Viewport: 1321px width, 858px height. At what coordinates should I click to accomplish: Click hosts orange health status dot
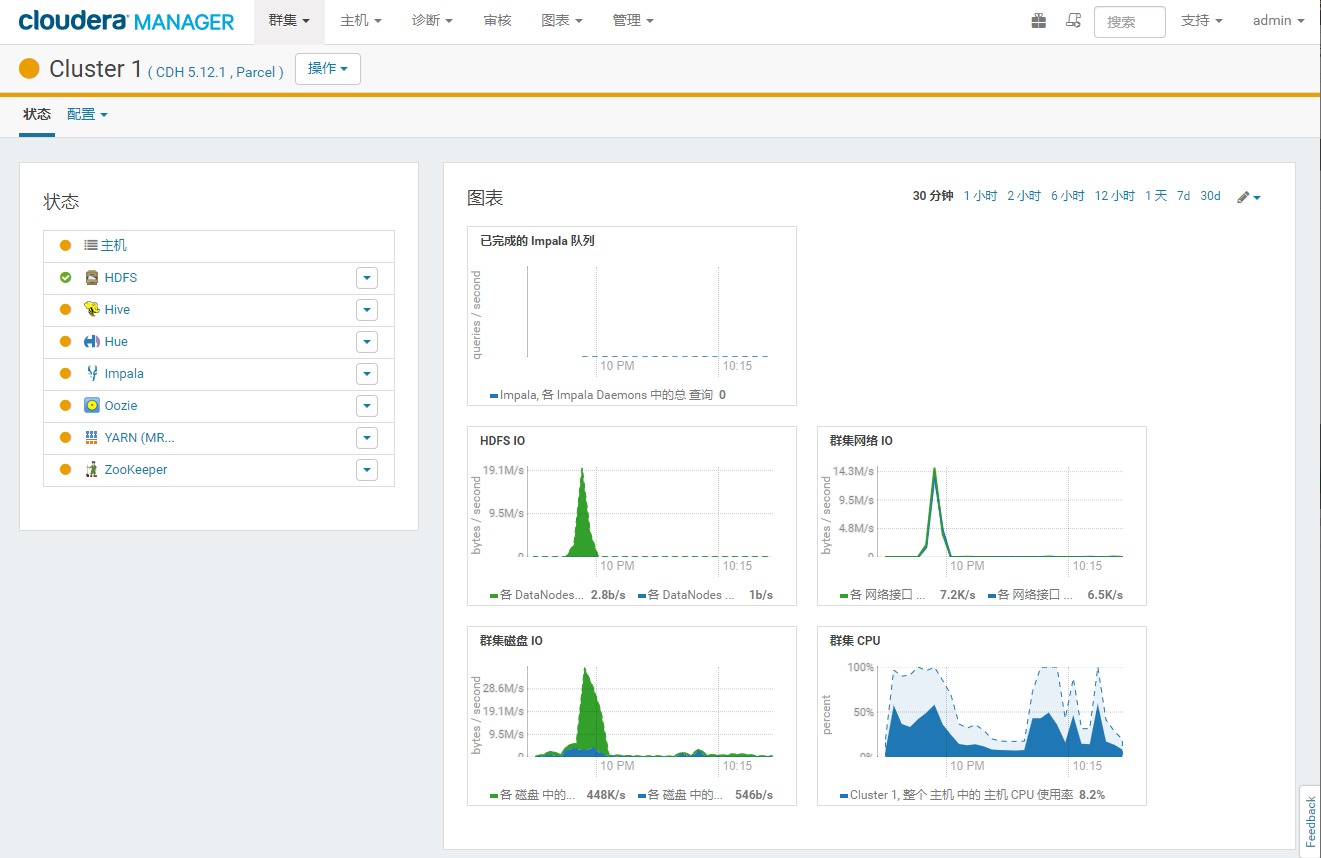coord(65,245)
